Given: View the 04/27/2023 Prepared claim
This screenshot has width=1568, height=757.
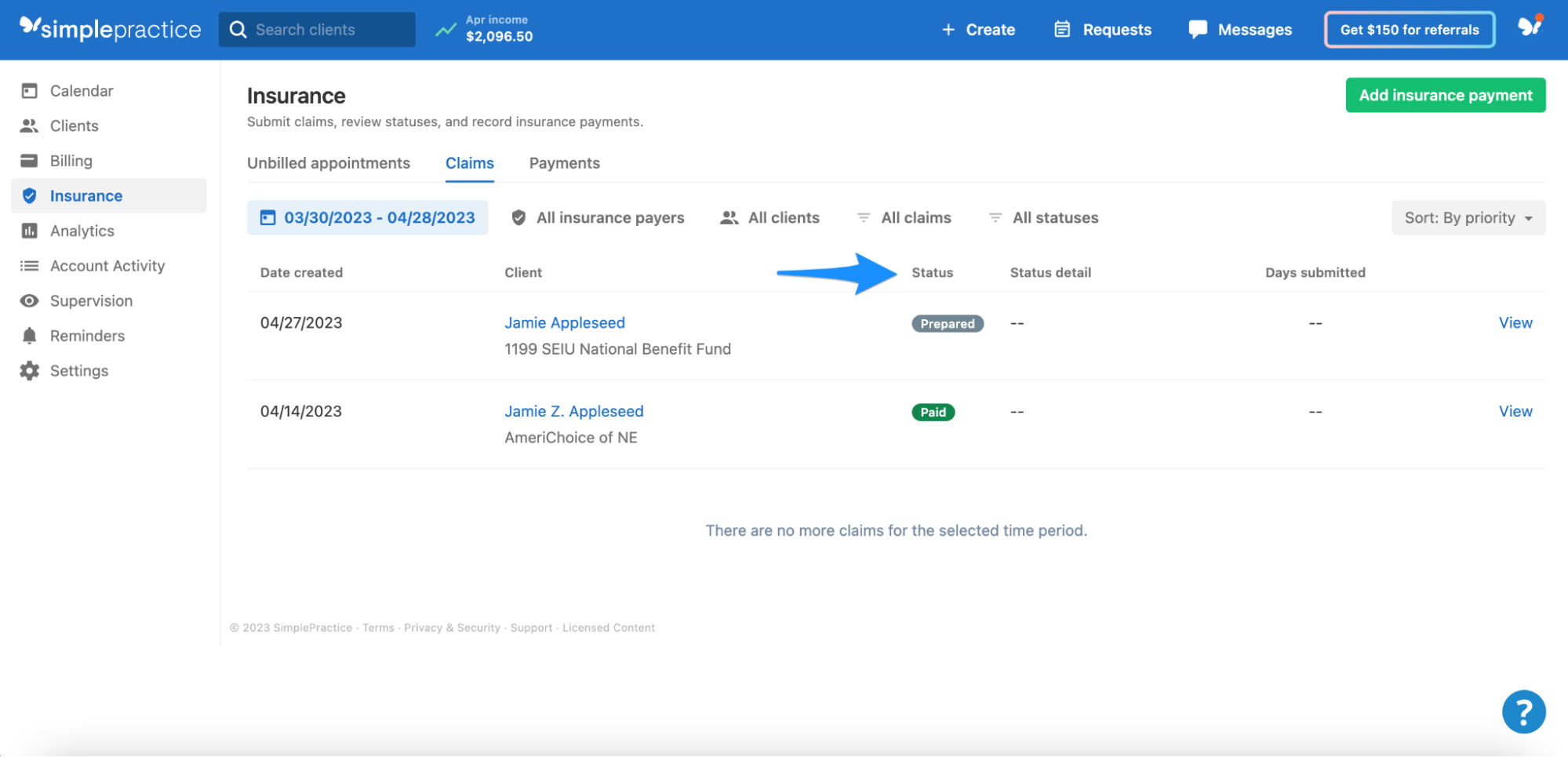Looking at the screenshot, I should 1515,323.
